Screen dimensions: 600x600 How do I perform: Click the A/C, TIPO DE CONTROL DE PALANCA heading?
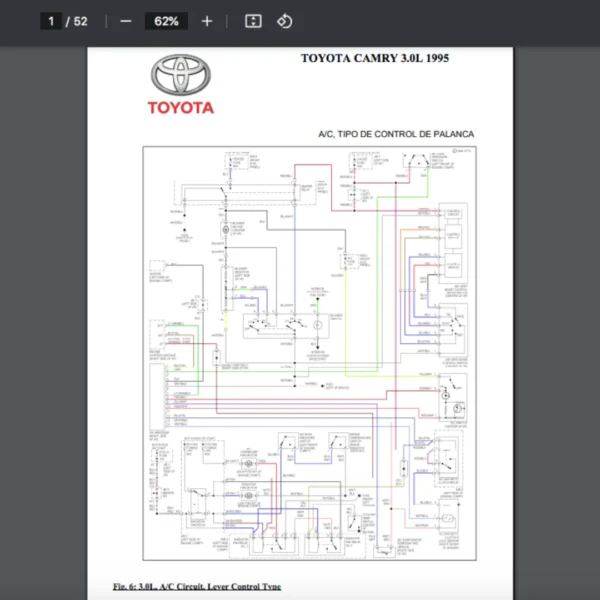[x=395, y=134]
